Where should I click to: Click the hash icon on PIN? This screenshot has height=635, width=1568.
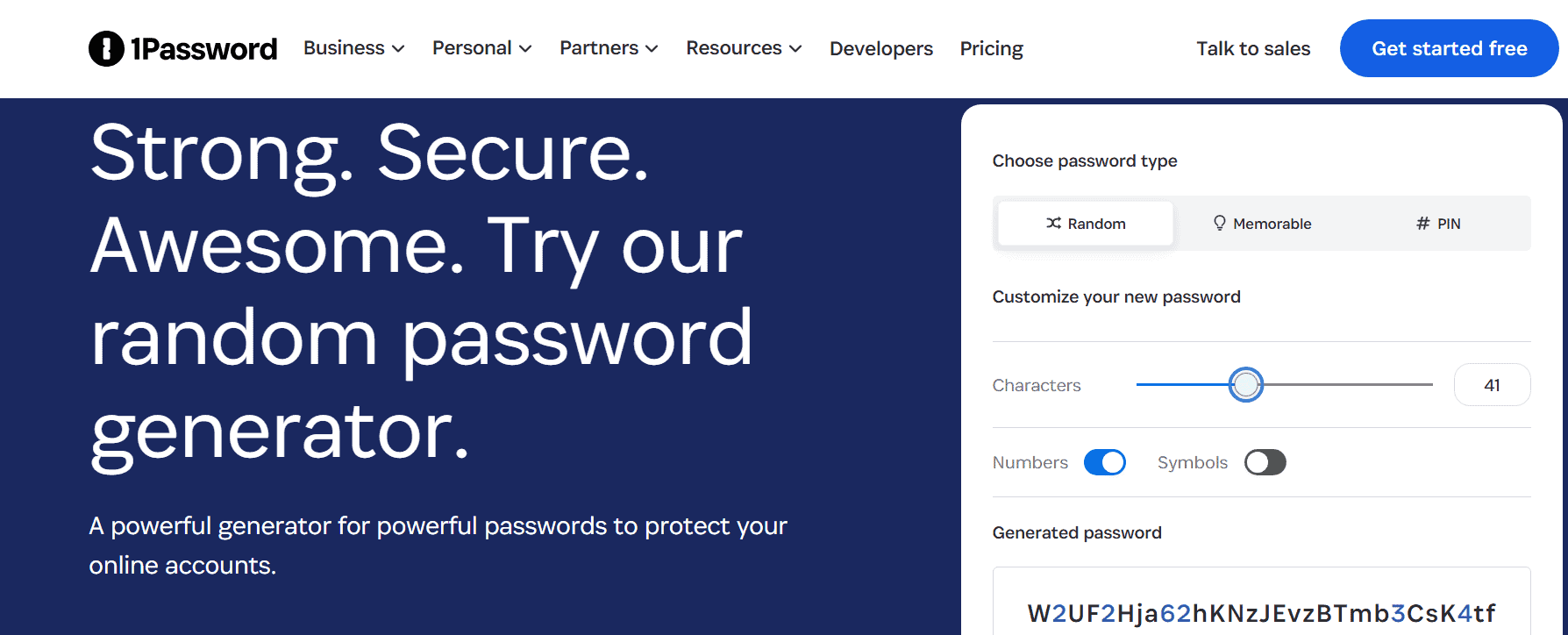pyautogui.click(x=1422, y=224)
